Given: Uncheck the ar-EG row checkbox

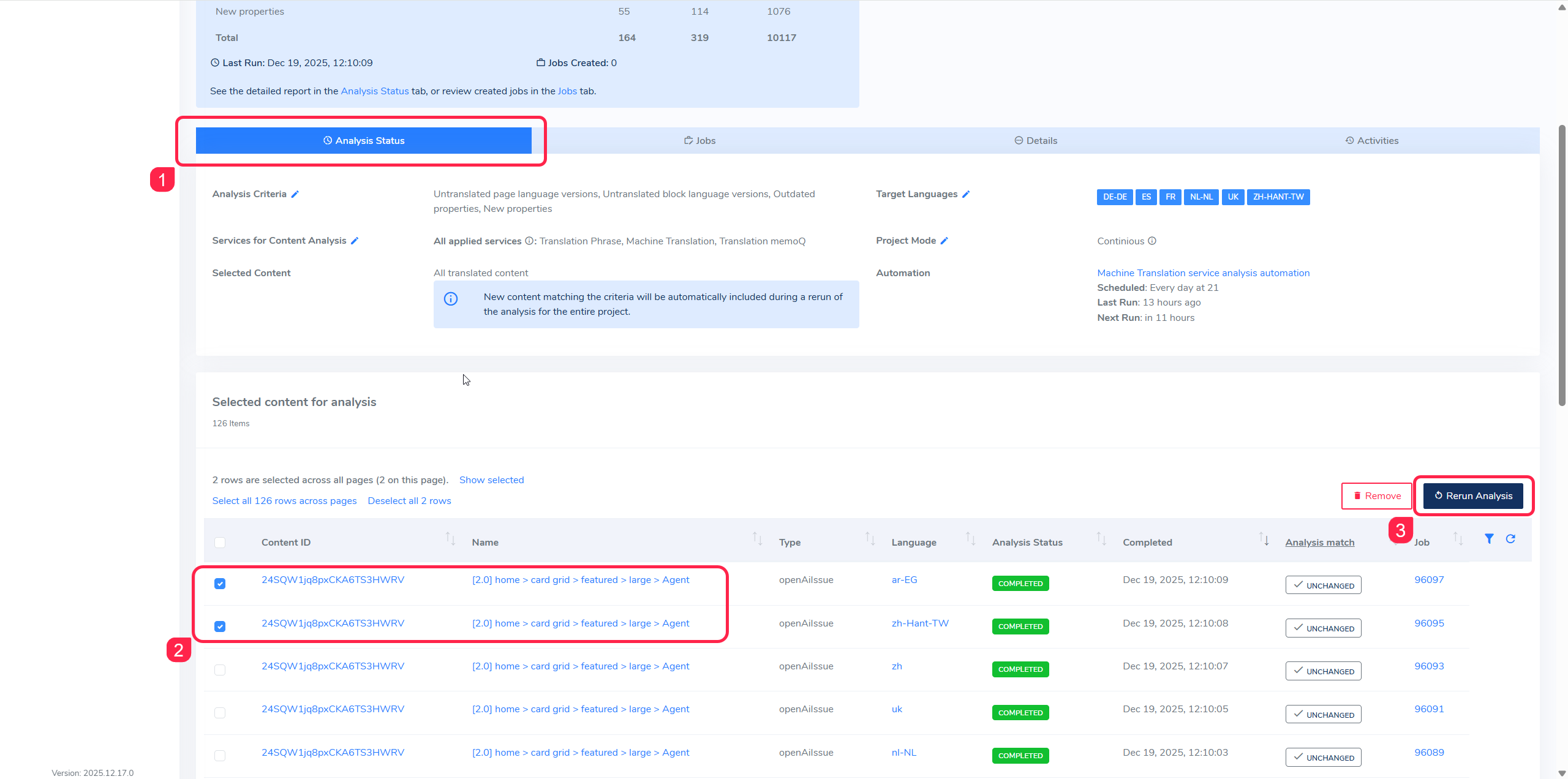Looking at the screenshot, I should click(x=220, y=584).
